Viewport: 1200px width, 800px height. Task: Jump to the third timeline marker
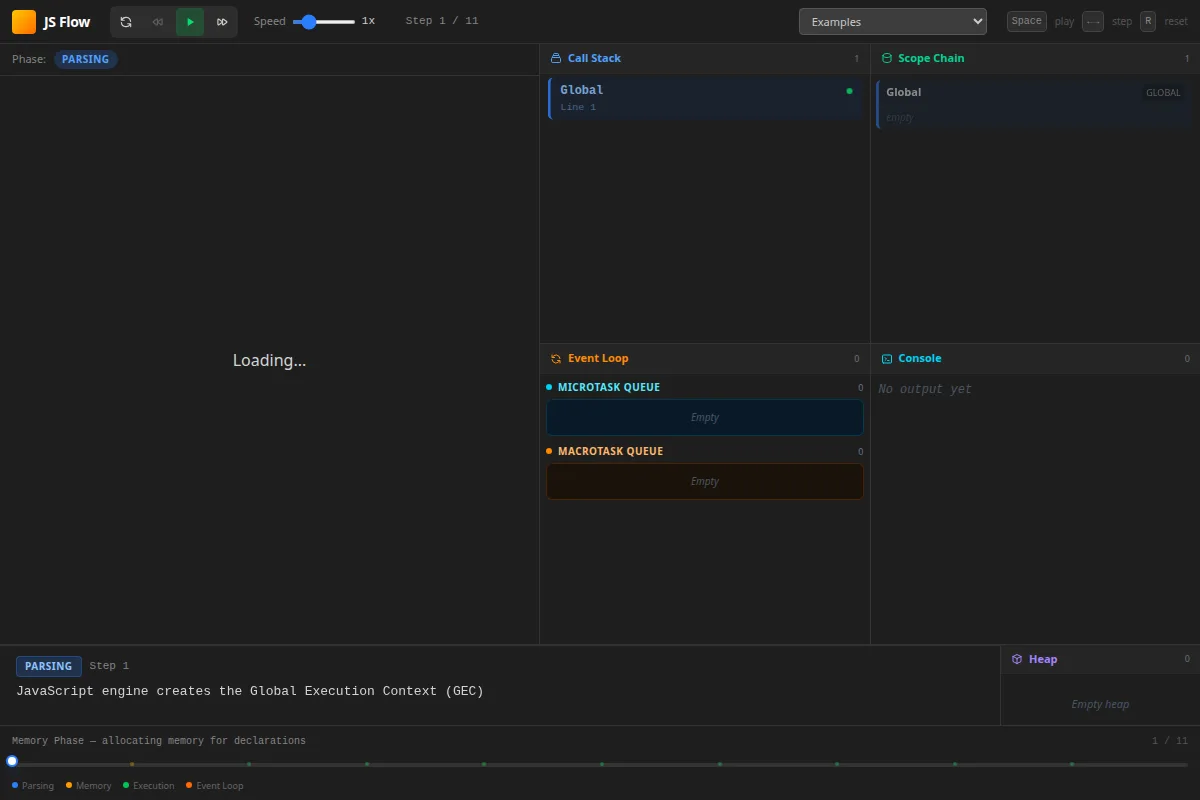pos(249,764)
